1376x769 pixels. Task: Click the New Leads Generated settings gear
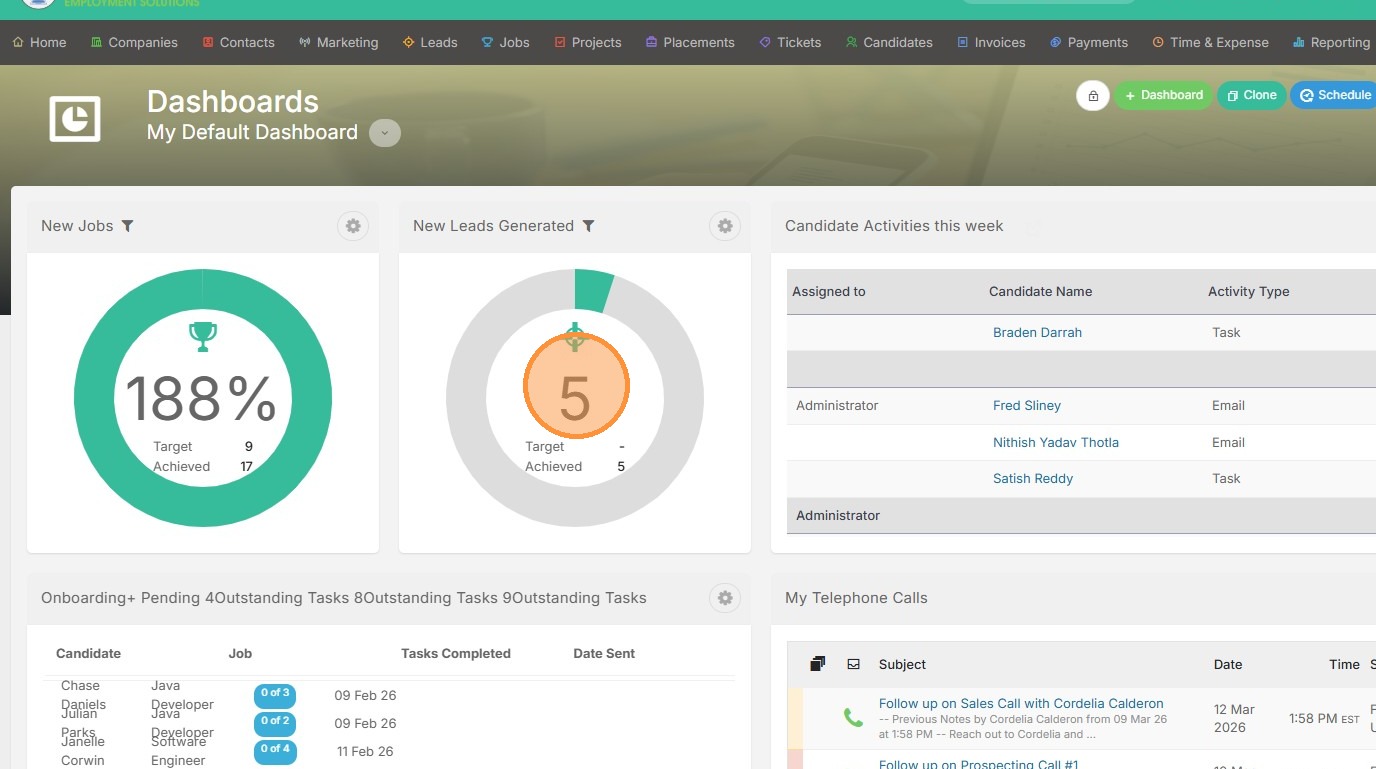click(725, 226)
